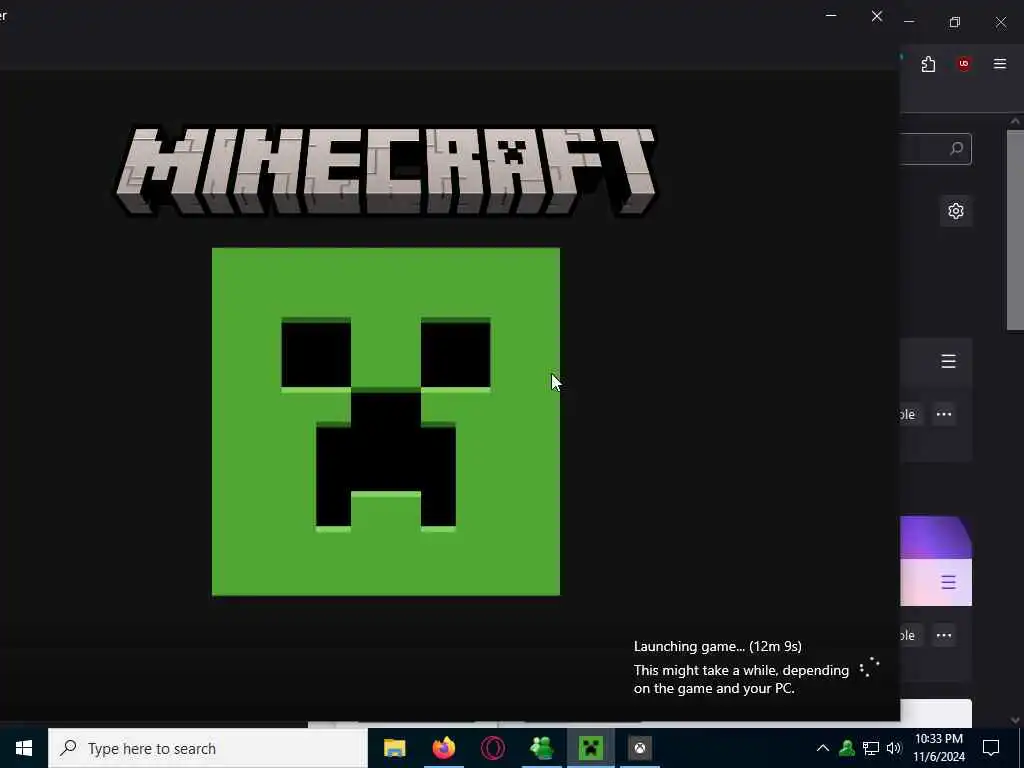Click the scrollbar down arrow in browser
Screen dimensions: 1024x768
pos(1015,720)
